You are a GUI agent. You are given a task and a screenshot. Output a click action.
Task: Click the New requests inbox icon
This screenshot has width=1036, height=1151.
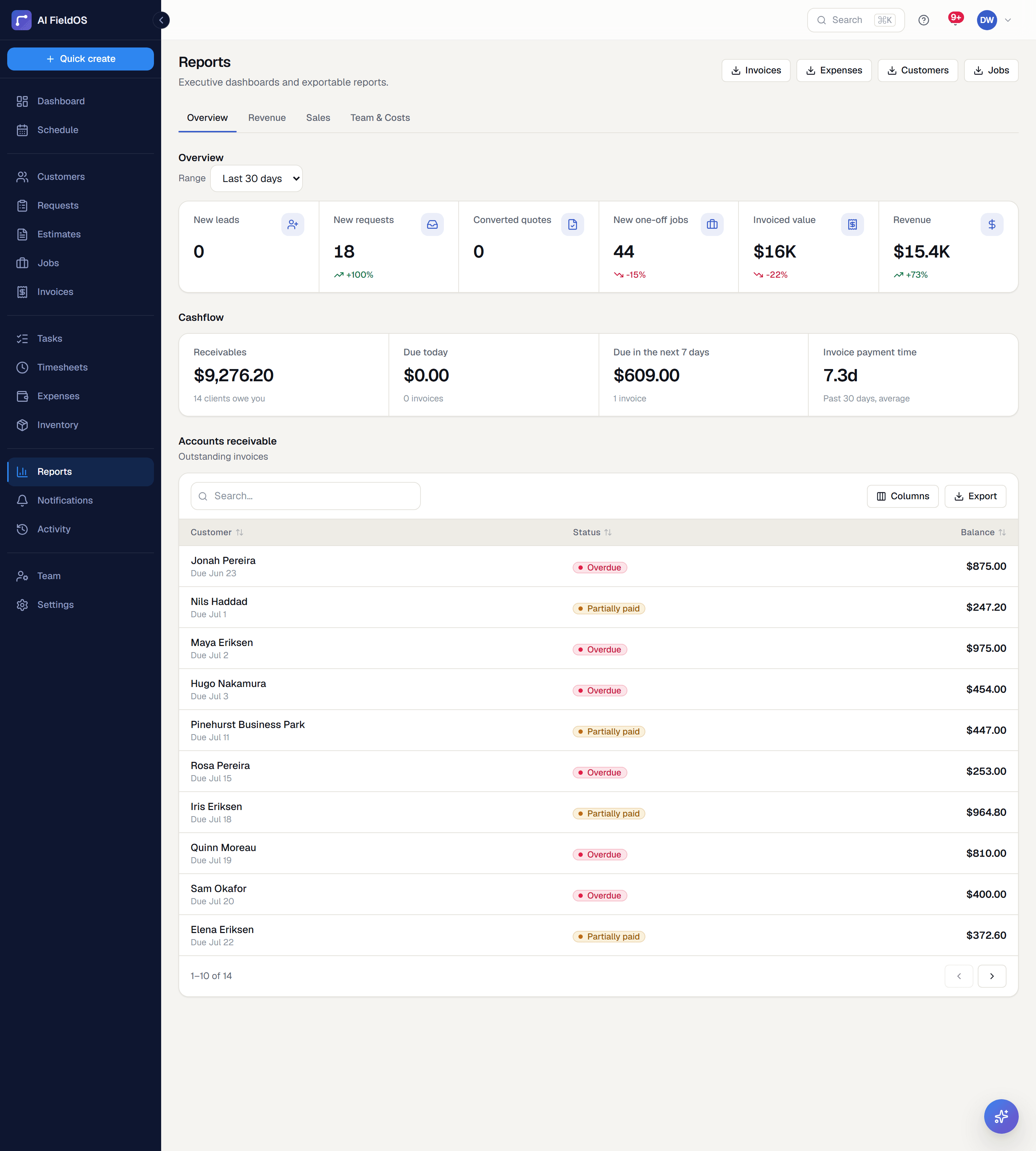pos(432,224)
